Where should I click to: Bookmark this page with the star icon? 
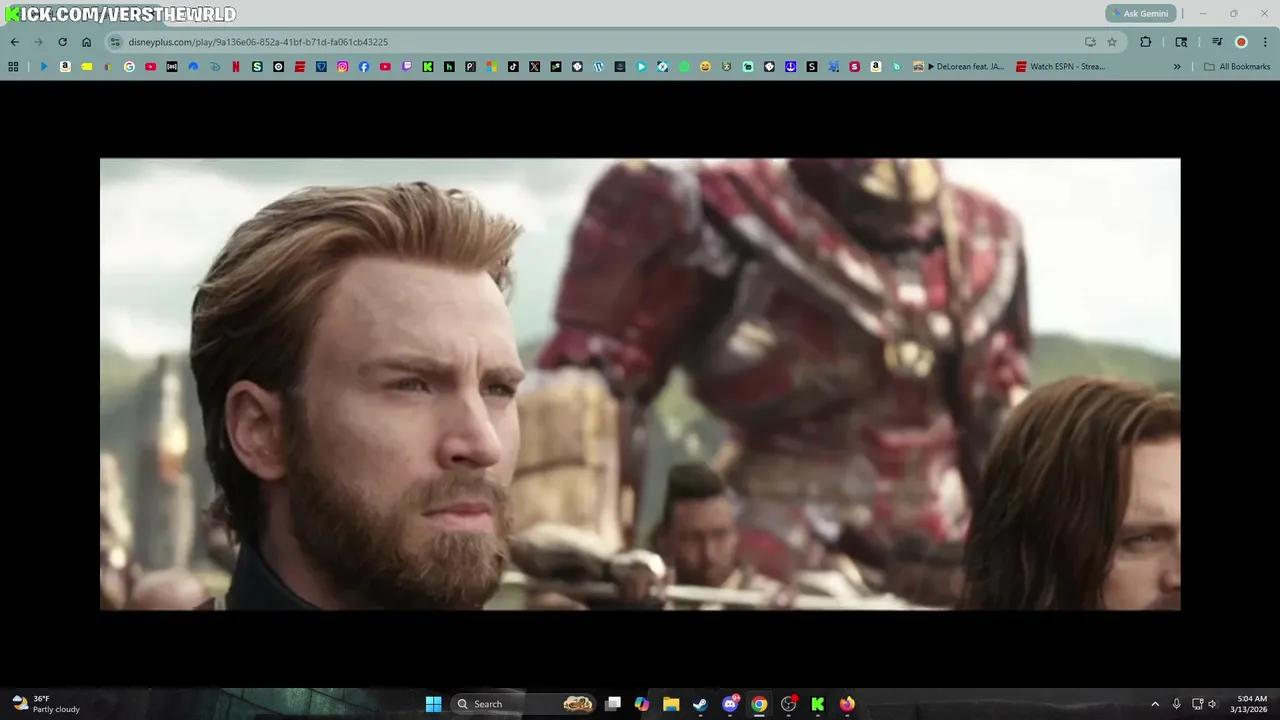1112,42
